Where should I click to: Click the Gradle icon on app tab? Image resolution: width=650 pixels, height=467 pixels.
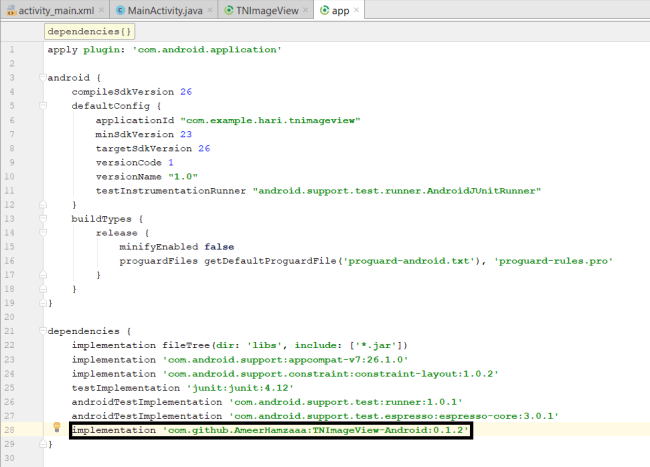[x=325, y=10]
